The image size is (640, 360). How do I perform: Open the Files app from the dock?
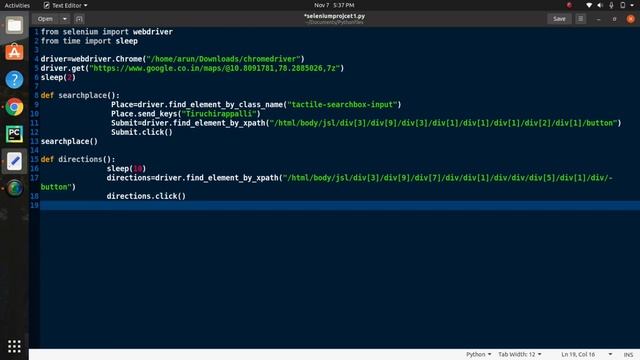(x=14, y=26)
